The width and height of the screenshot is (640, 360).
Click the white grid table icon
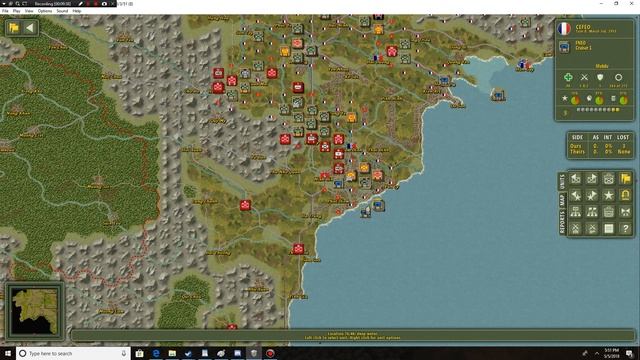(x=609, y=229)
